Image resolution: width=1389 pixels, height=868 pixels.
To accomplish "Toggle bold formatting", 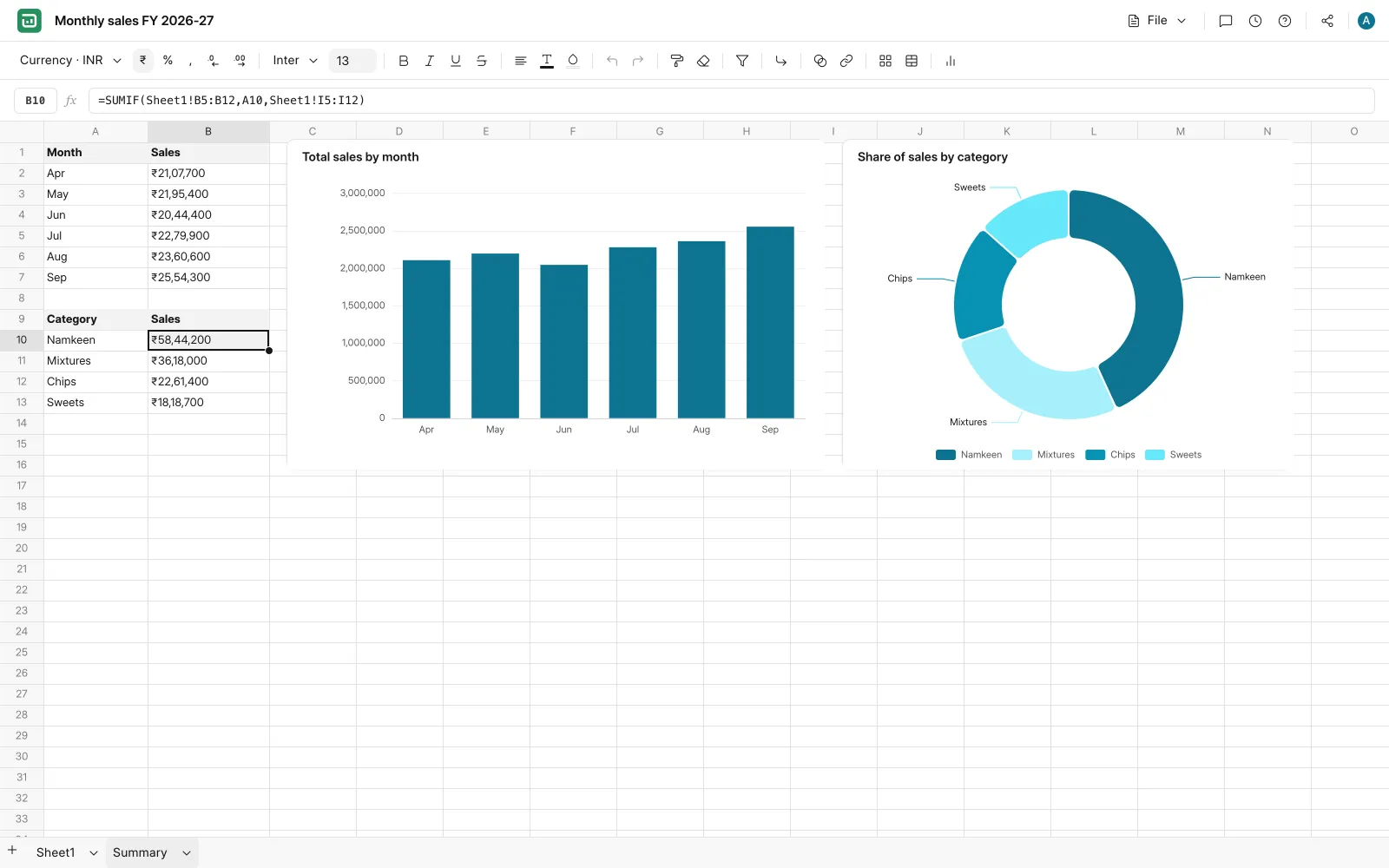I will (x=404, y=61).
